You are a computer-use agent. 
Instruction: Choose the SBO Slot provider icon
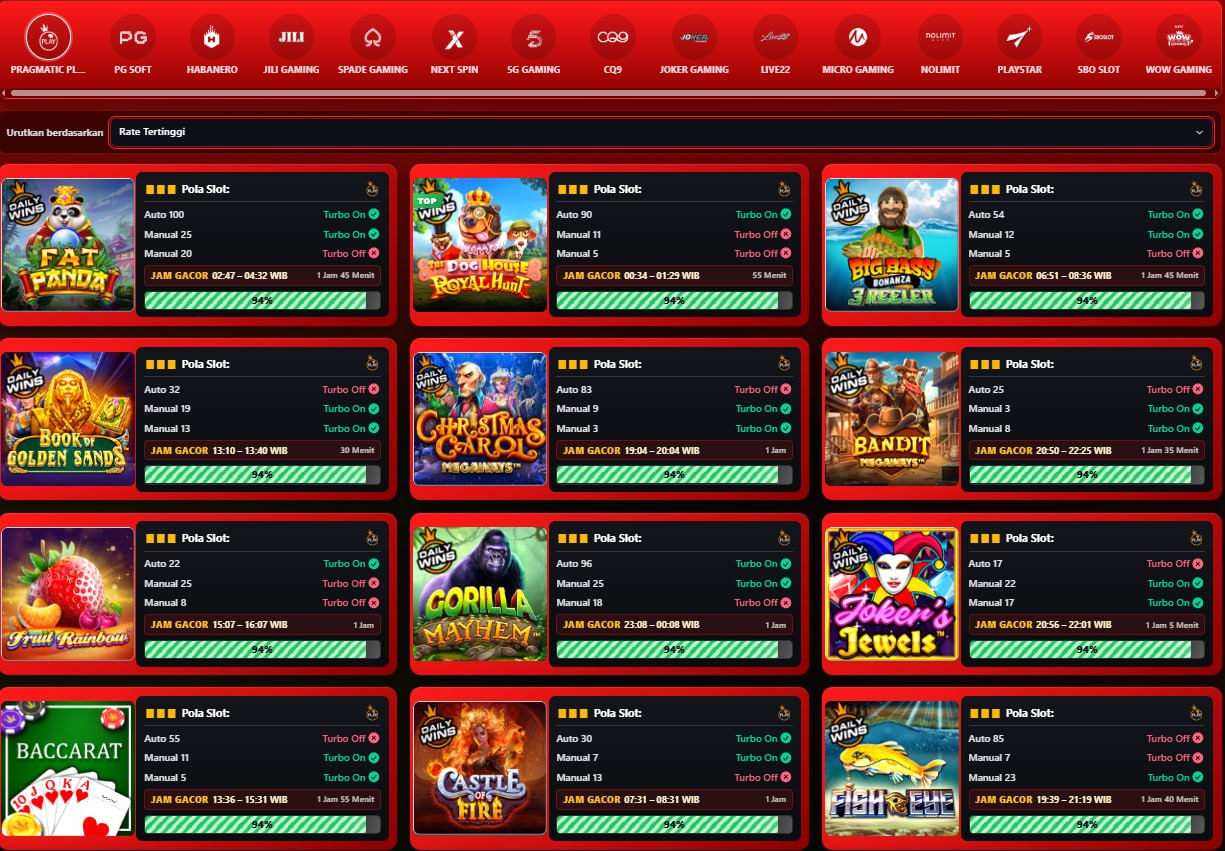[1098, 38]
